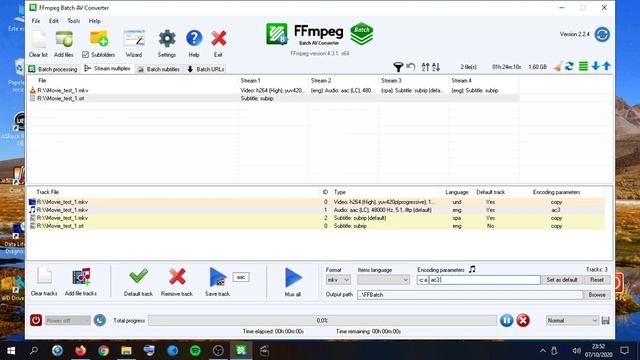Select the Movie_test_1.mkv file row

274,90
